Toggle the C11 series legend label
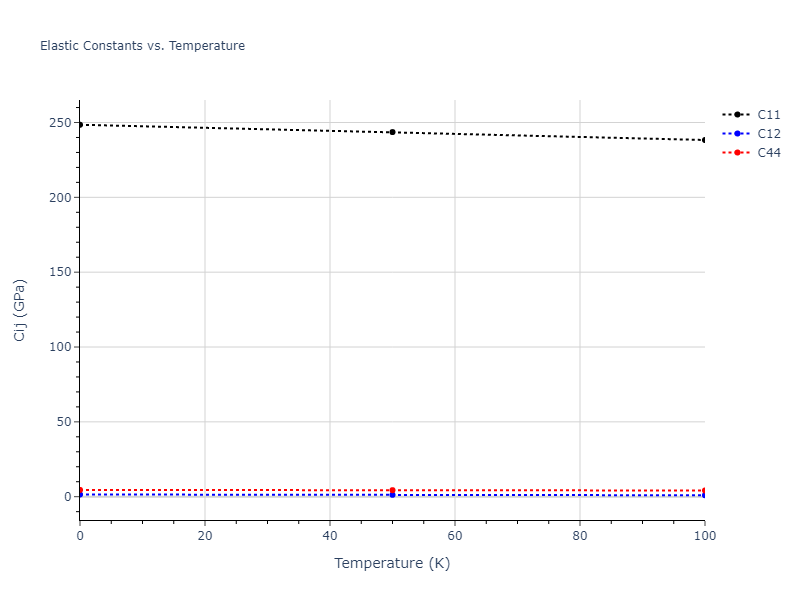Viewport: 800px width, 600px height. point(768,115)
